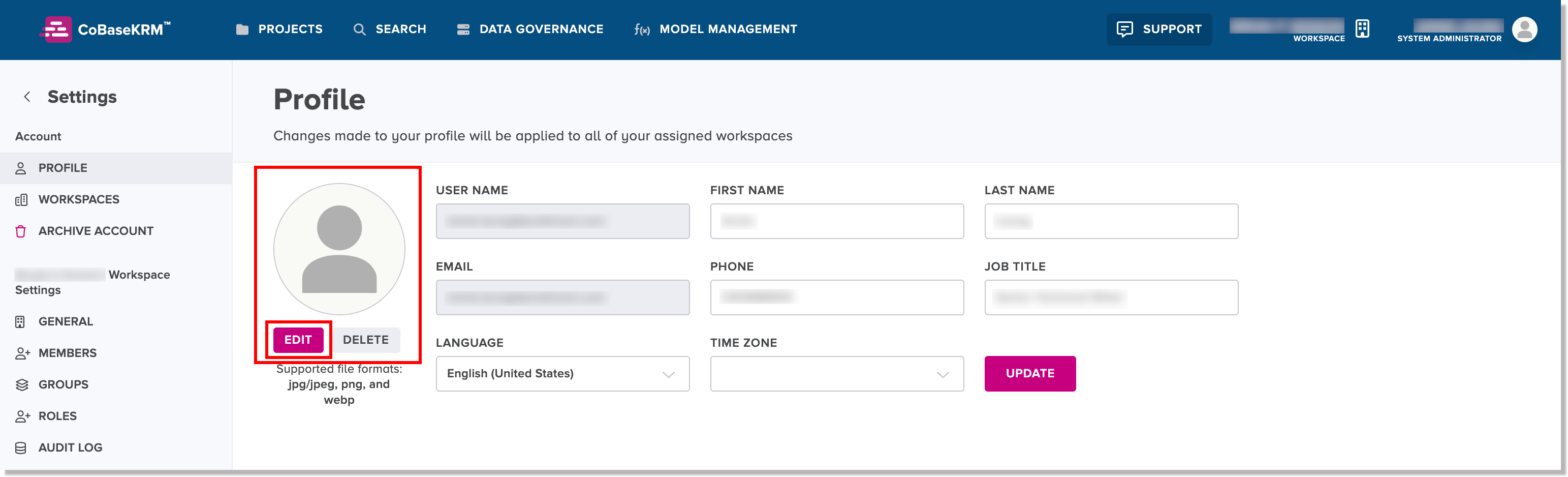
Task: Click the profile picture placeholder
Action: click(339, 249)
